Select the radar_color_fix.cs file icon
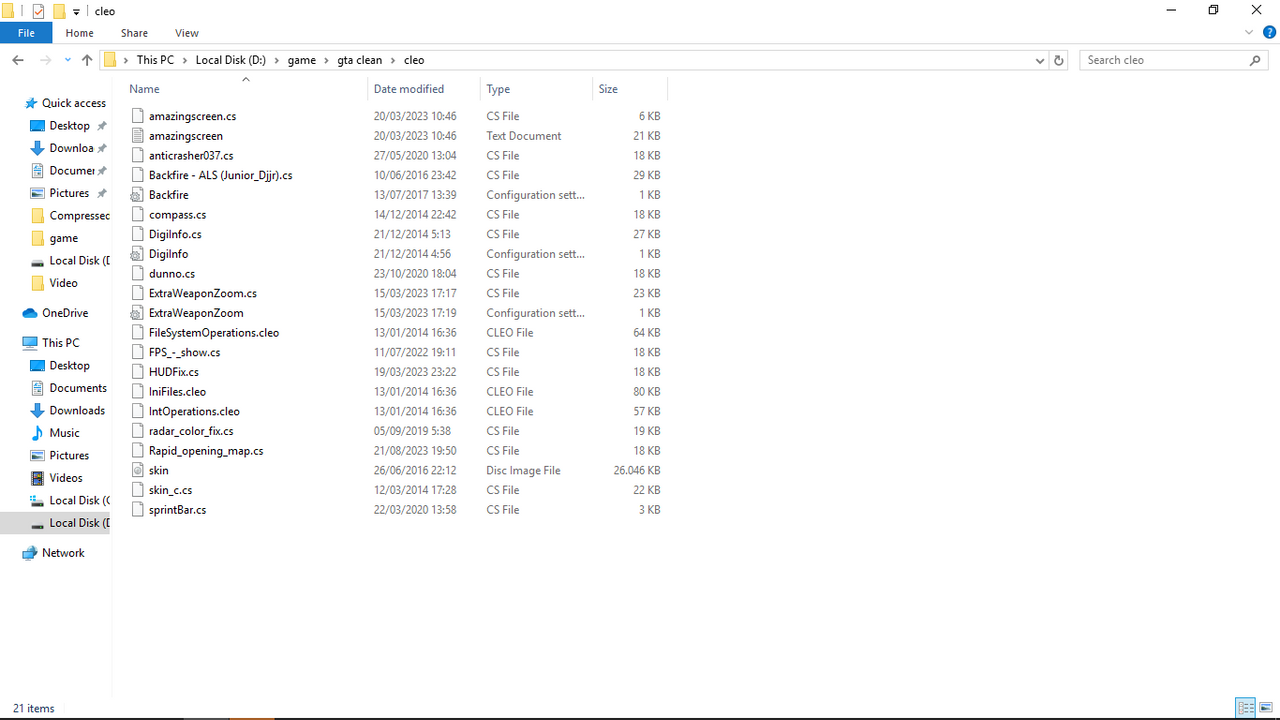Screen dimensions: 1280x720 [138, 431]
